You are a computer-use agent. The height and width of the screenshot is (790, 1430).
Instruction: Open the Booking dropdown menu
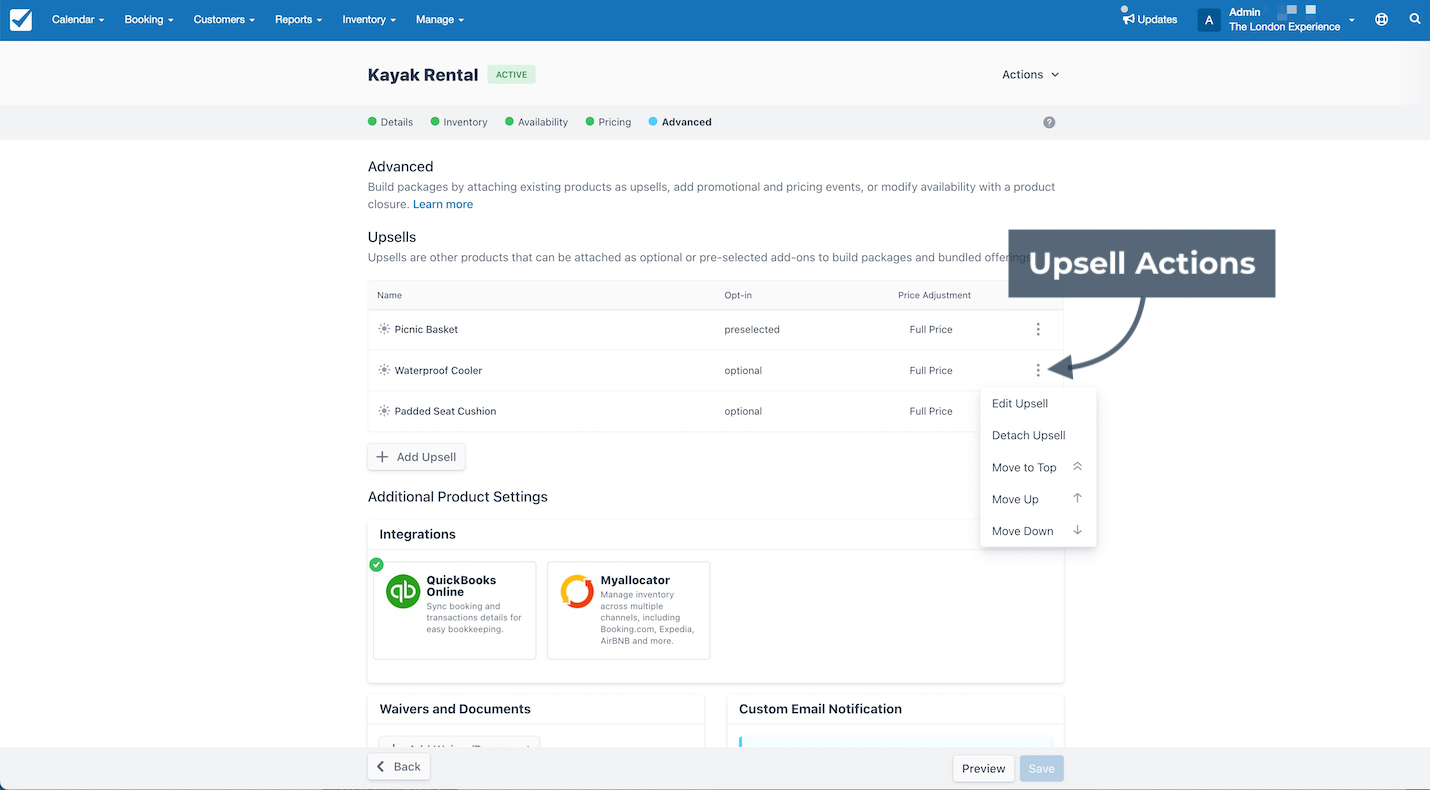click(149, 19)
